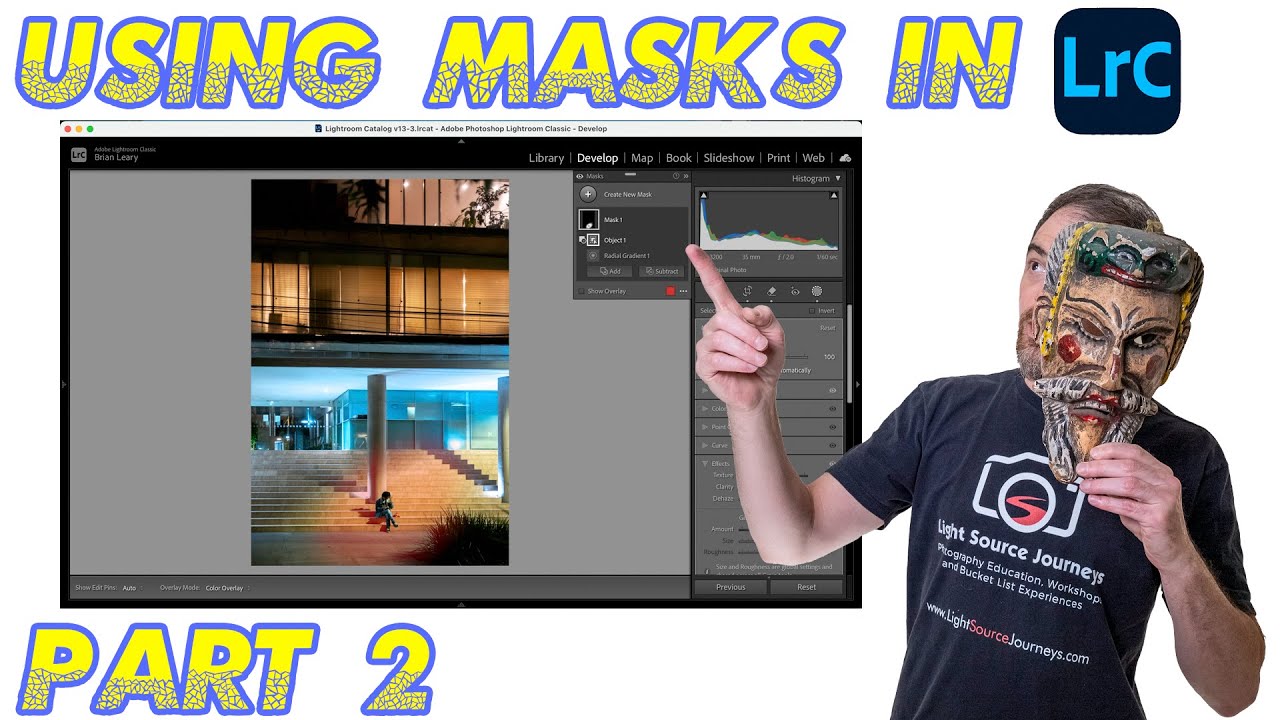
Task: Open the Book module
Action: coord(679,158)
